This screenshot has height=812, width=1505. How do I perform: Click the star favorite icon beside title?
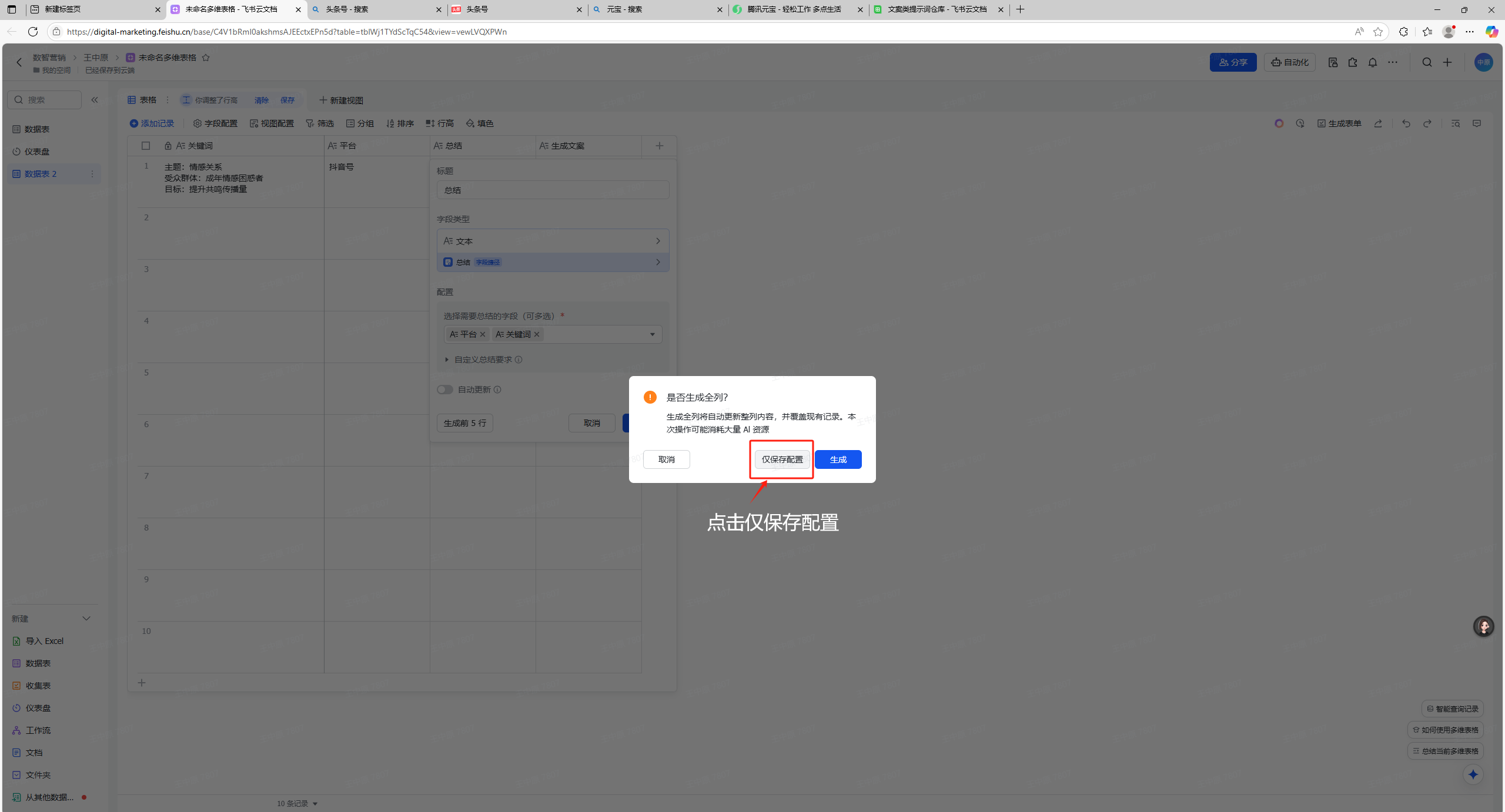pyautogui.click(x=206, y=58)
